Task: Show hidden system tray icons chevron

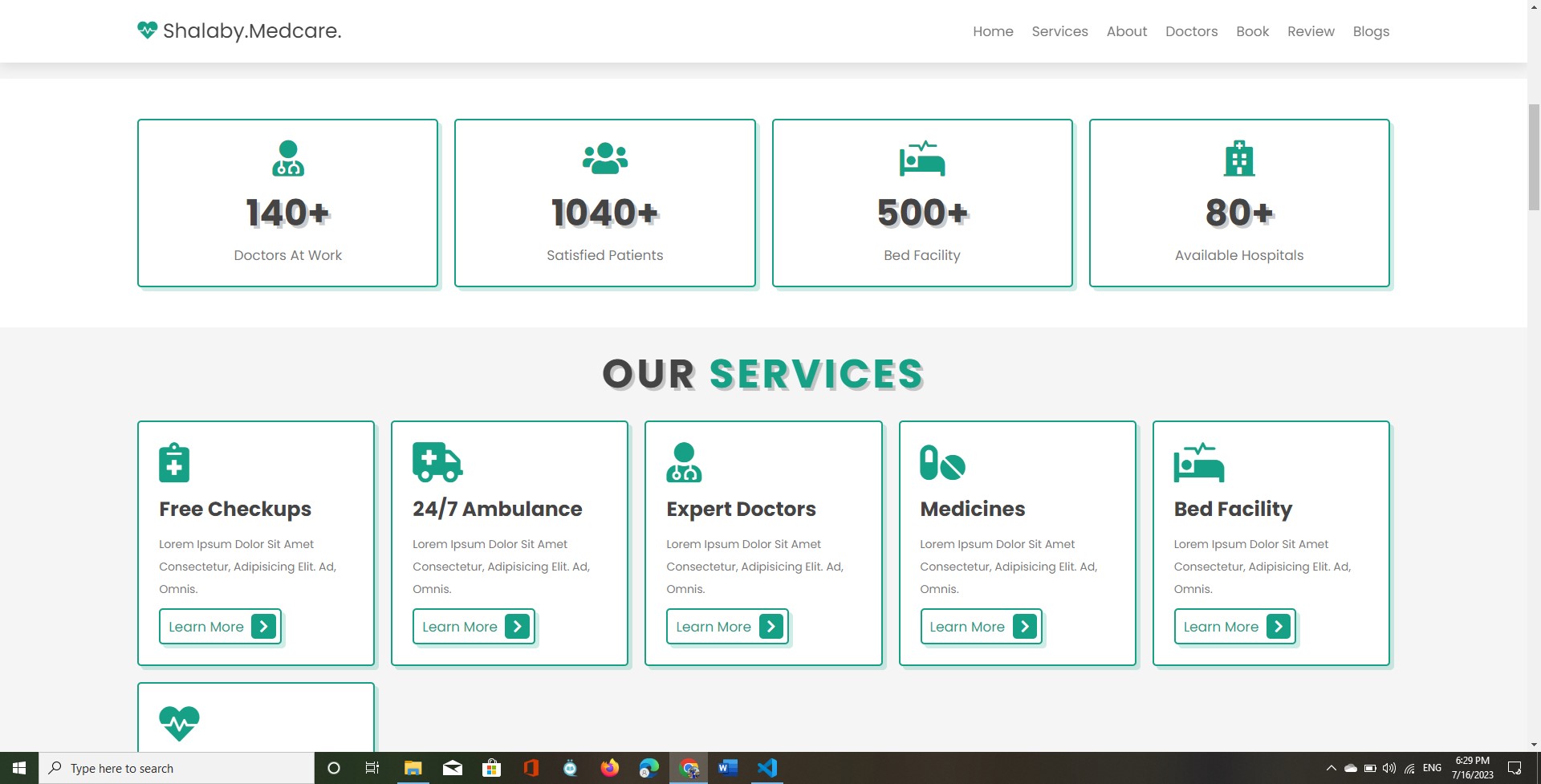Action: tap(1331, 768)
